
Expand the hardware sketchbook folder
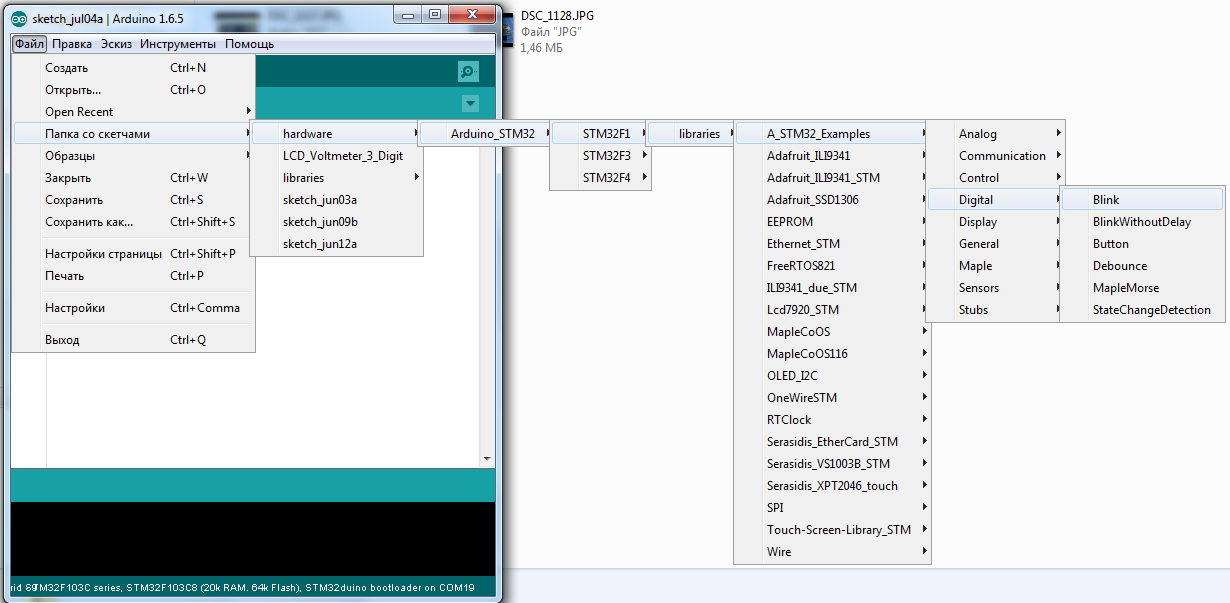[x=337, y=134]
